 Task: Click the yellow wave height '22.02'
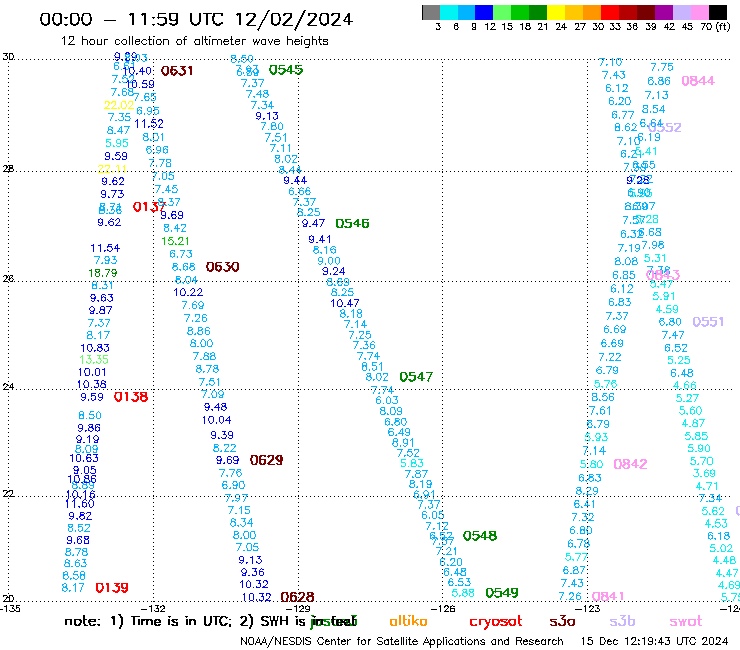tap(119, 105)
